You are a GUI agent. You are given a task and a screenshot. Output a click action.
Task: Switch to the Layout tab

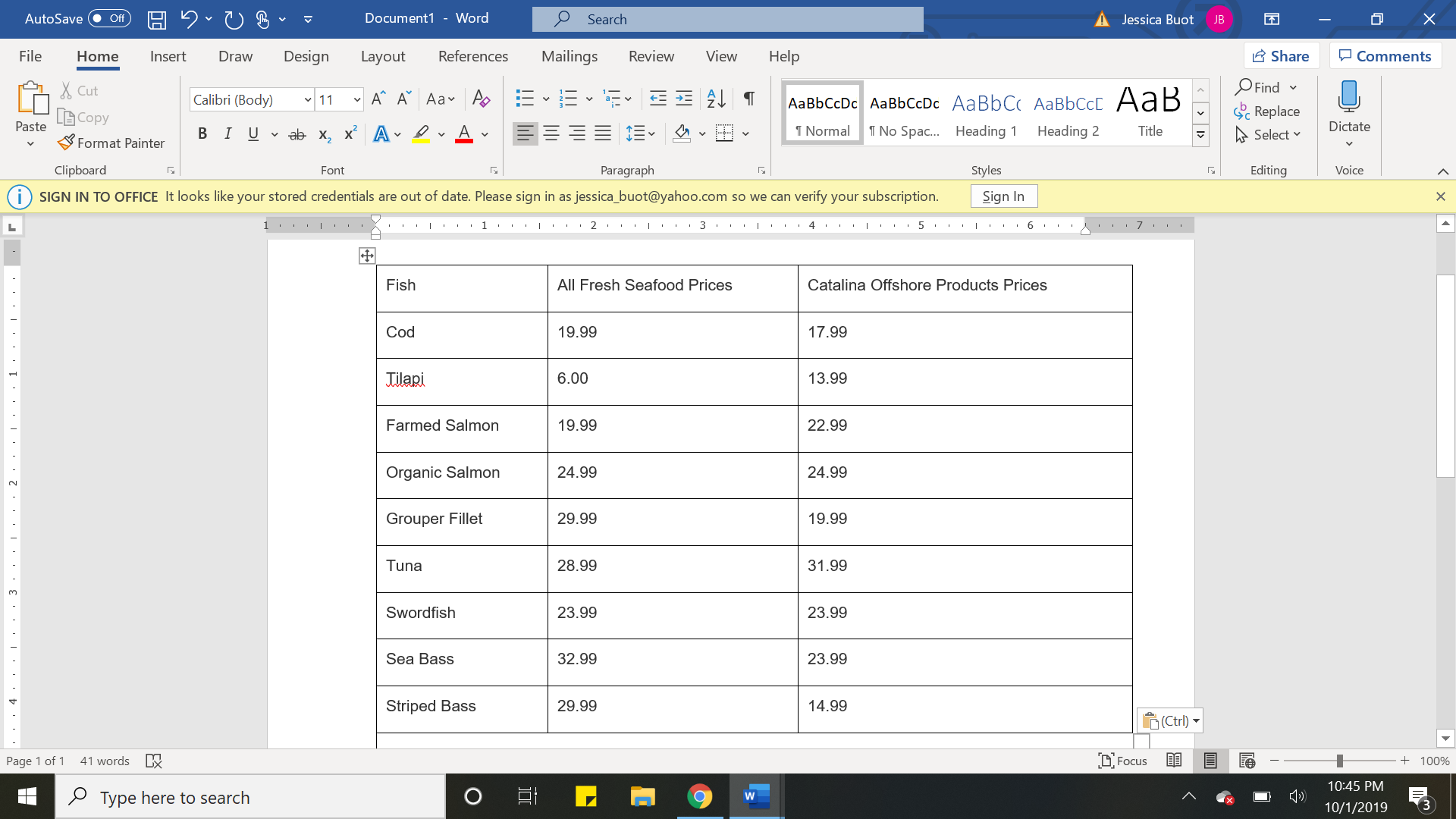382,56
